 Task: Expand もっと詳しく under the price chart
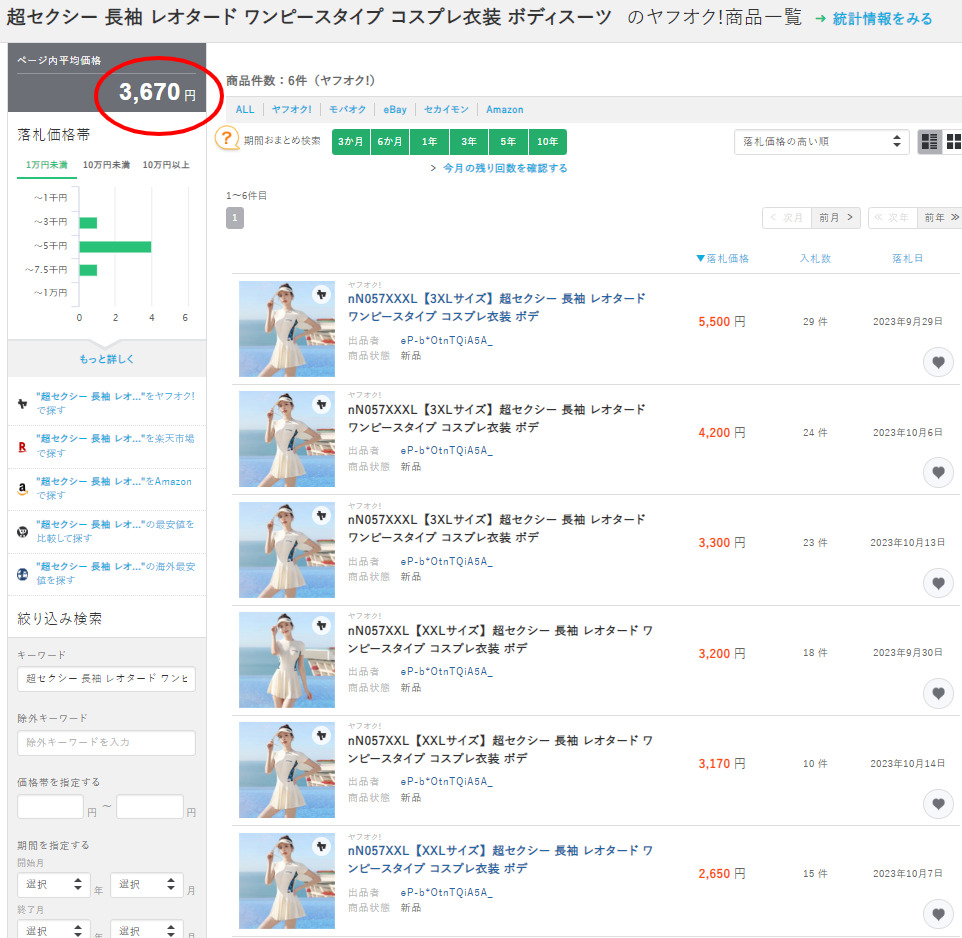tap(106, 359)
